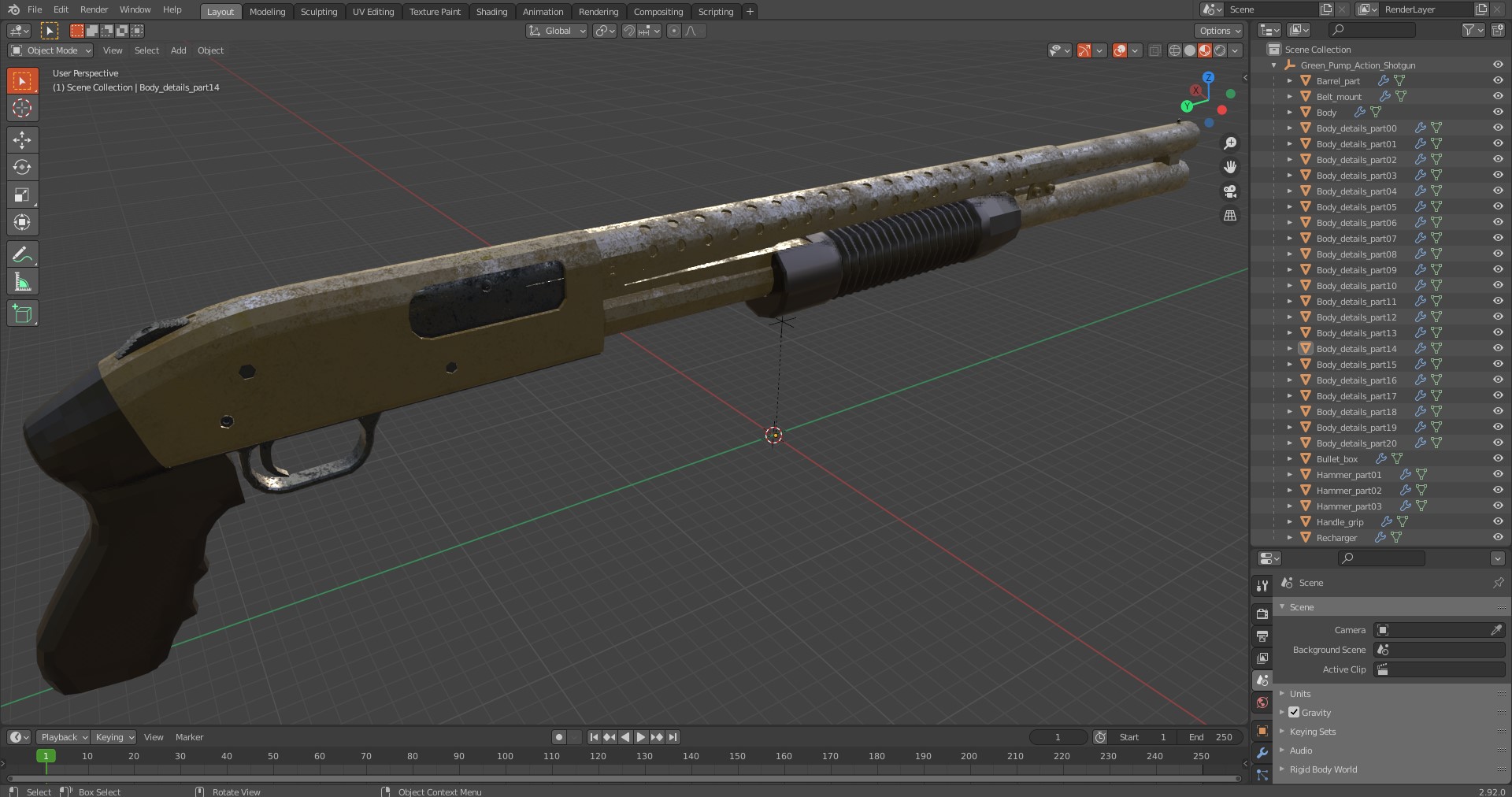Activate the Transform tool
Screen dimensions: 1512x797
coord(22,223)
